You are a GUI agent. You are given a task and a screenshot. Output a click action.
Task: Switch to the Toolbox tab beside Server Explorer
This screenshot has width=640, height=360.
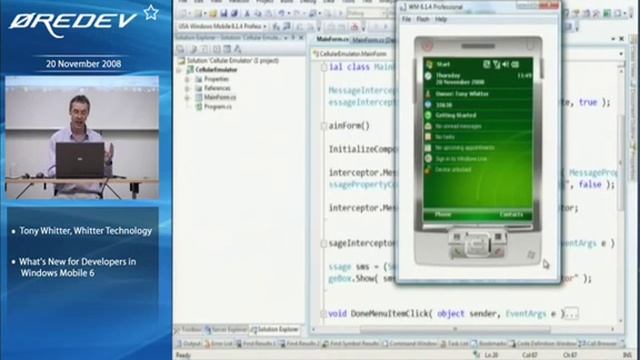pyautogui.click(x=189, y=329)
